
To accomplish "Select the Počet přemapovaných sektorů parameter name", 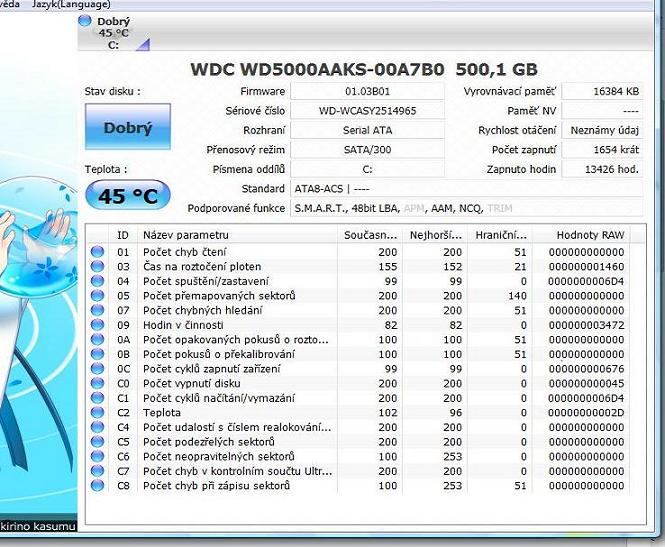I will click(219, 296).
